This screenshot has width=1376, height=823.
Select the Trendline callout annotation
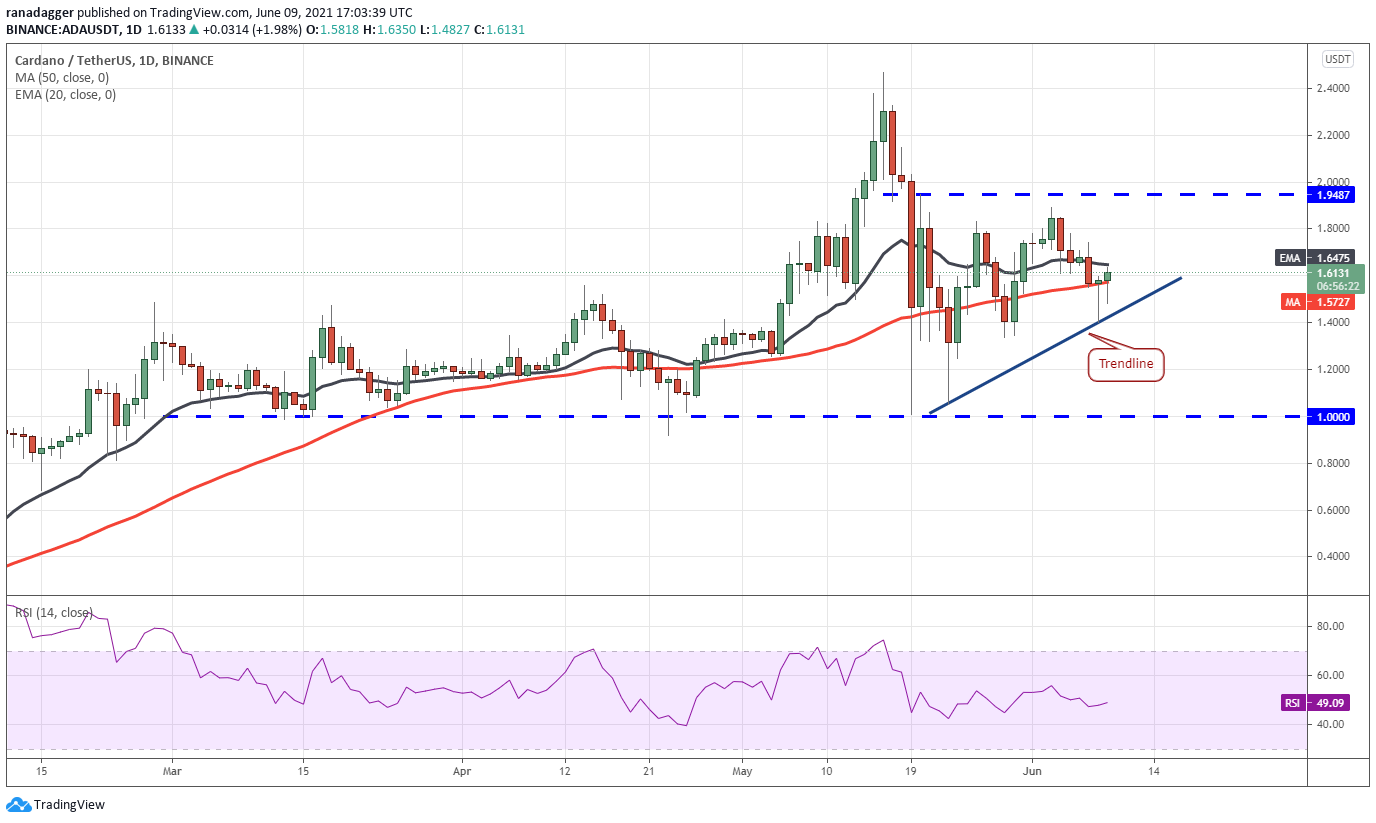tap(1126, 364)
